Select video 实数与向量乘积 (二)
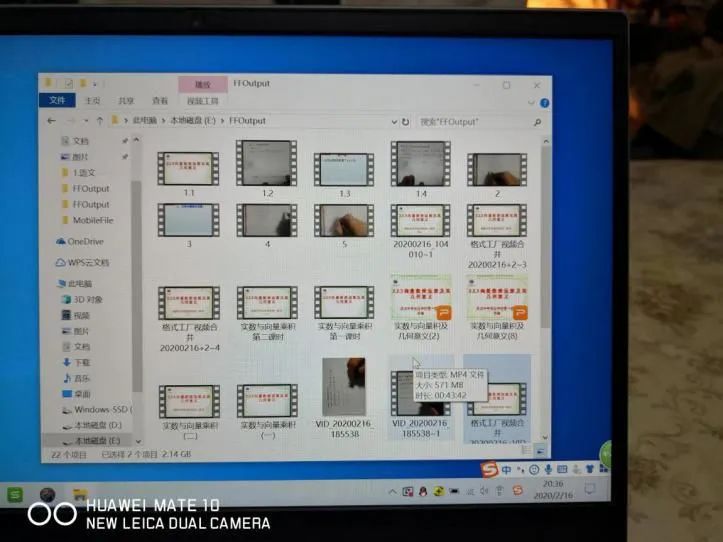The width and height of the screenshot is (723, 542). [x=190, y=412]
